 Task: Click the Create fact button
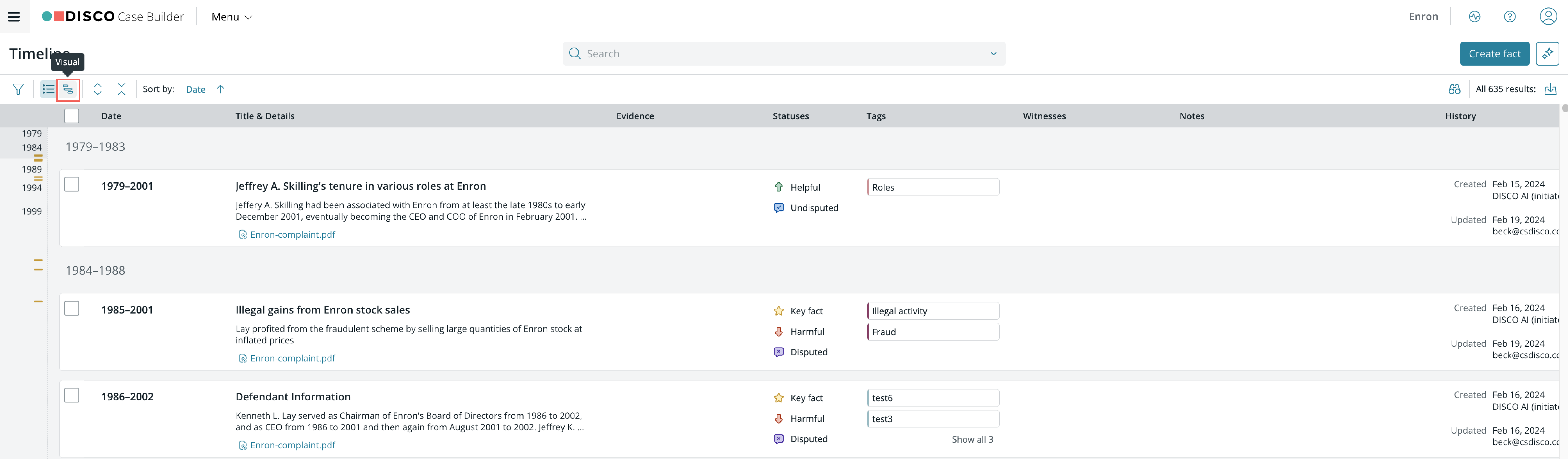click(x=1494, y=53)
